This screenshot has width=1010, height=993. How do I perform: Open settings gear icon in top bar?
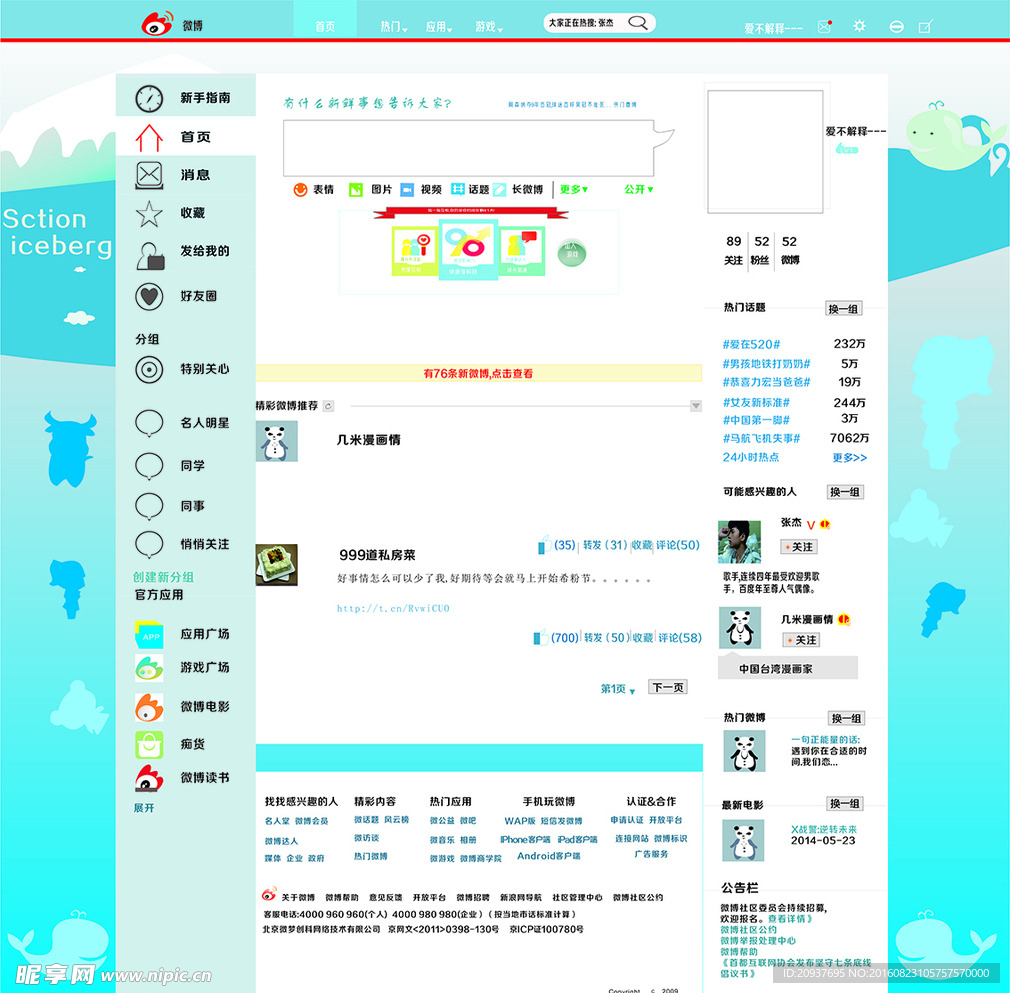coord(859,26)
